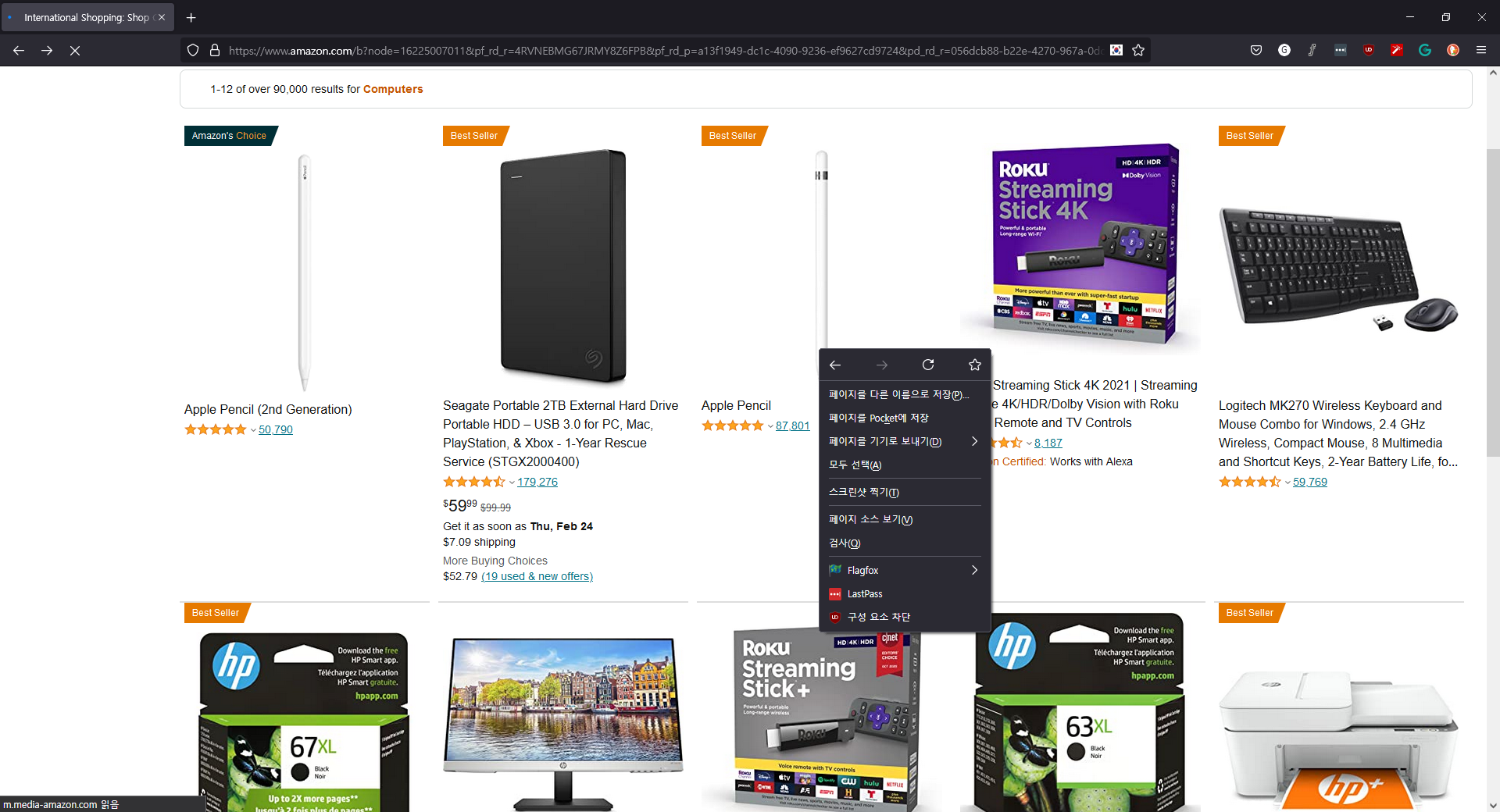The image size is (1500, 812).
Task: Expand '페이지를 기기로 보내기' submenu
Action: pos(905,441)
